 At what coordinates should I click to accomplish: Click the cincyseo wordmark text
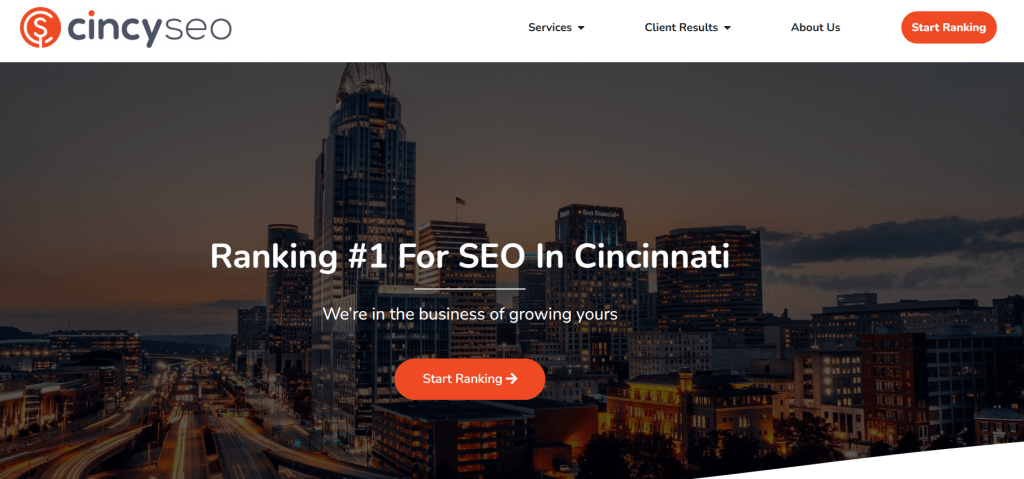tap(150, 28)
